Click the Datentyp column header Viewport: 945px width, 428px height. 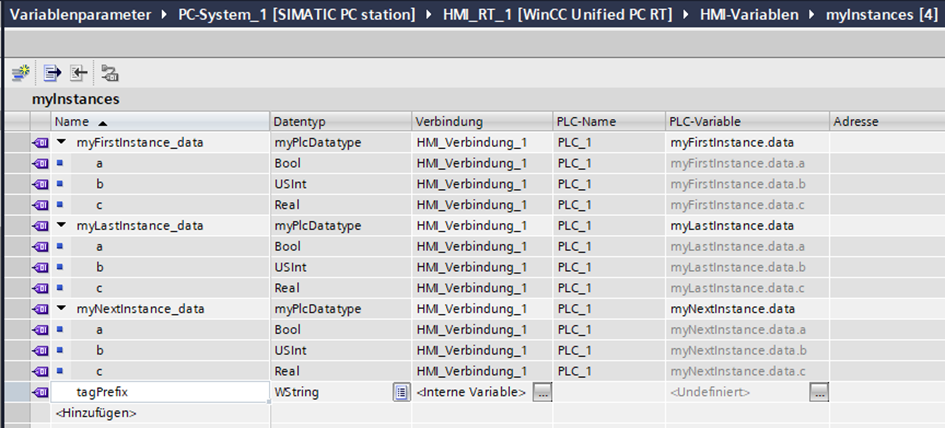tap(340, 121)
